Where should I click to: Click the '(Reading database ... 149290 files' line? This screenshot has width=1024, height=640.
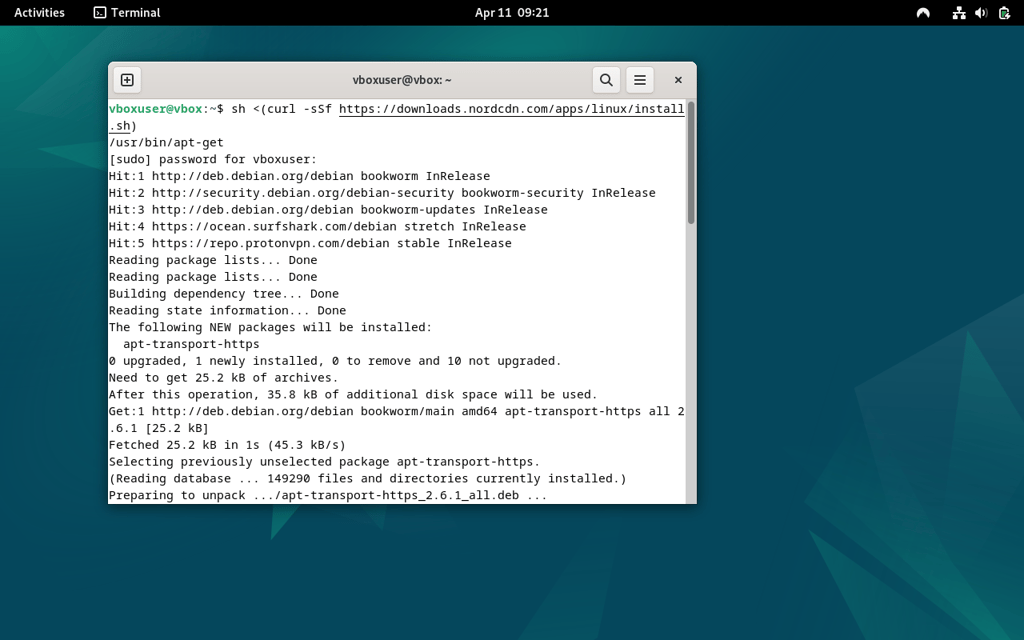point(367,479)
